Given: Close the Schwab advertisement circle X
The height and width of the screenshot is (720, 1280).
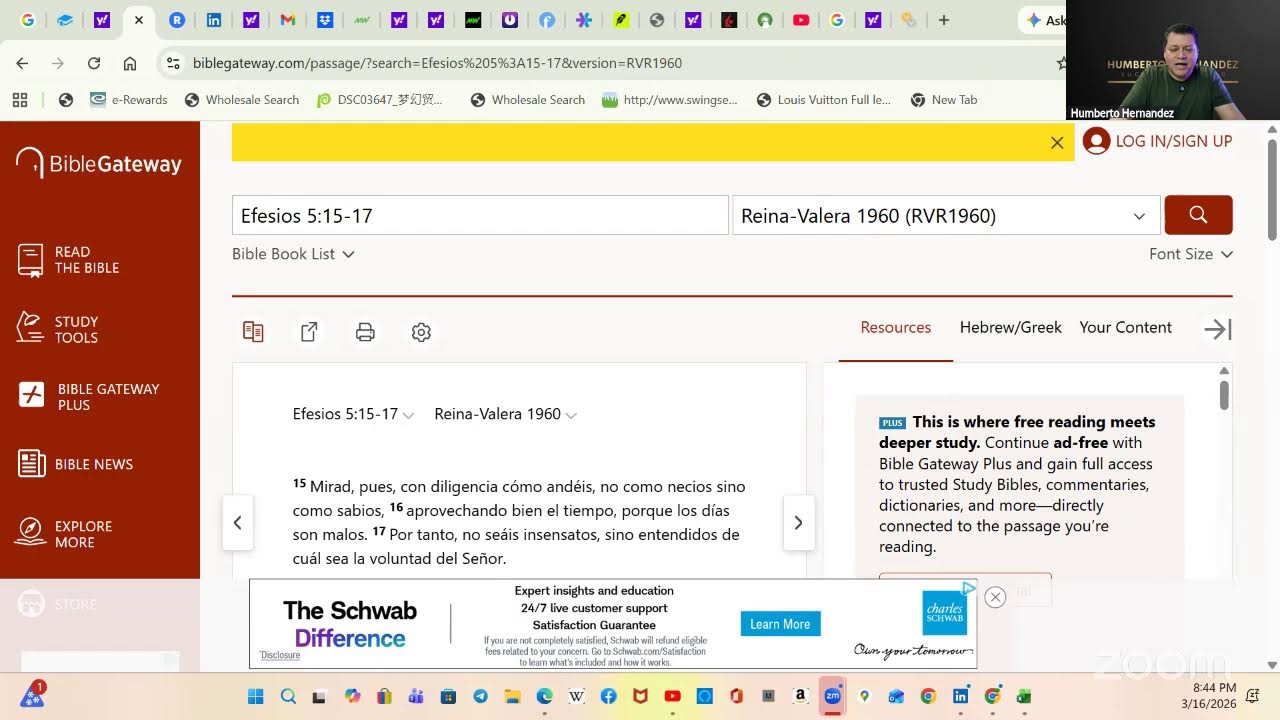Looking at the screenshot, I should point(995,597).
